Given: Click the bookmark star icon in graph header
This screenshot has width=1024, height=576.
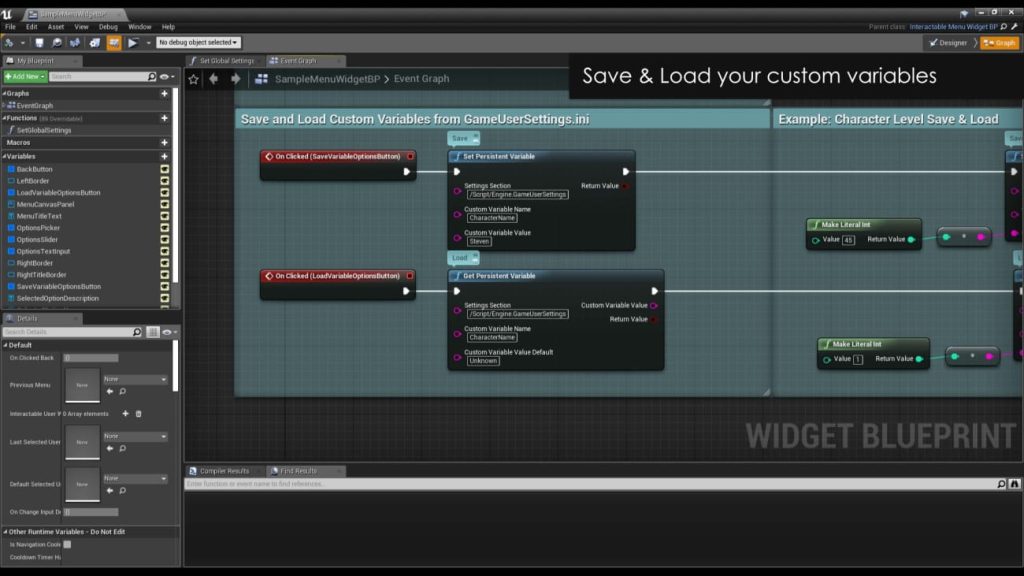Looking at the screenshot, I should (x=194, y=79).
